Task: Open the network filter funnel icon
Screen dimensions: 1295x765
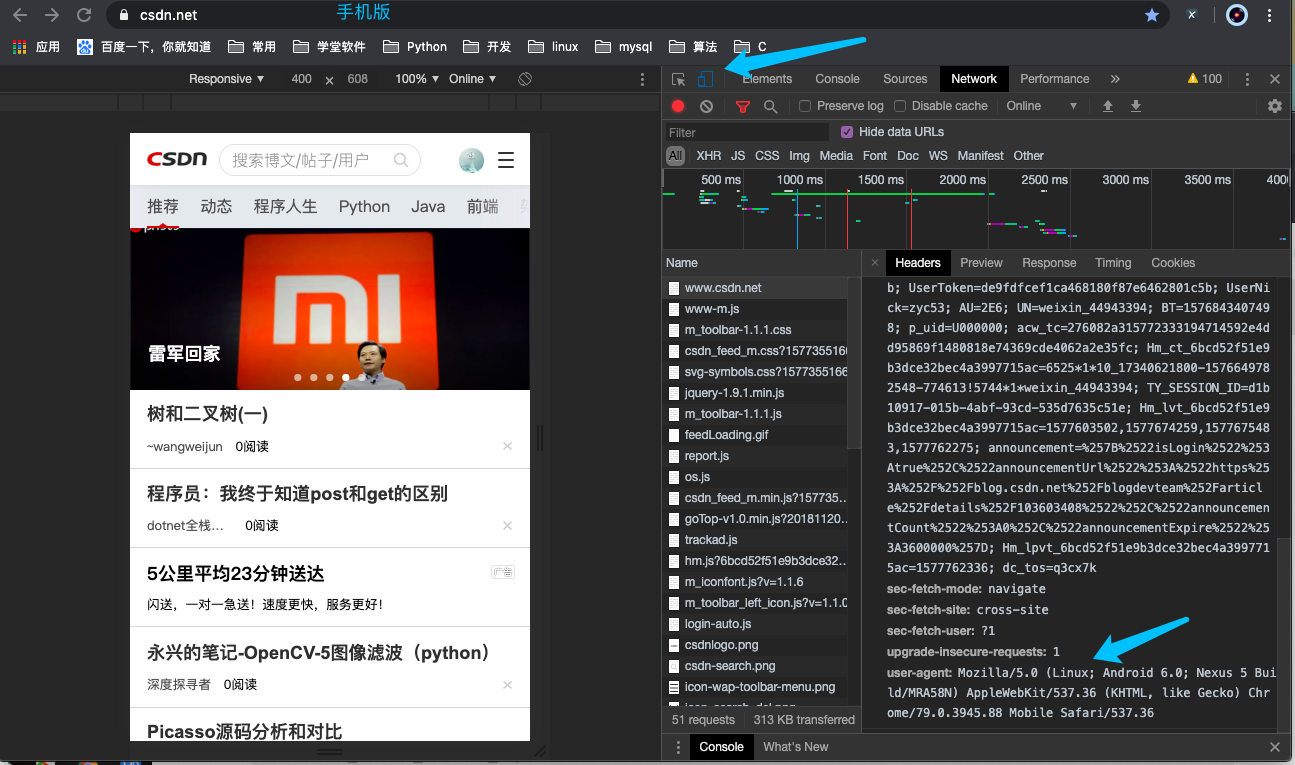Action: 742,106
